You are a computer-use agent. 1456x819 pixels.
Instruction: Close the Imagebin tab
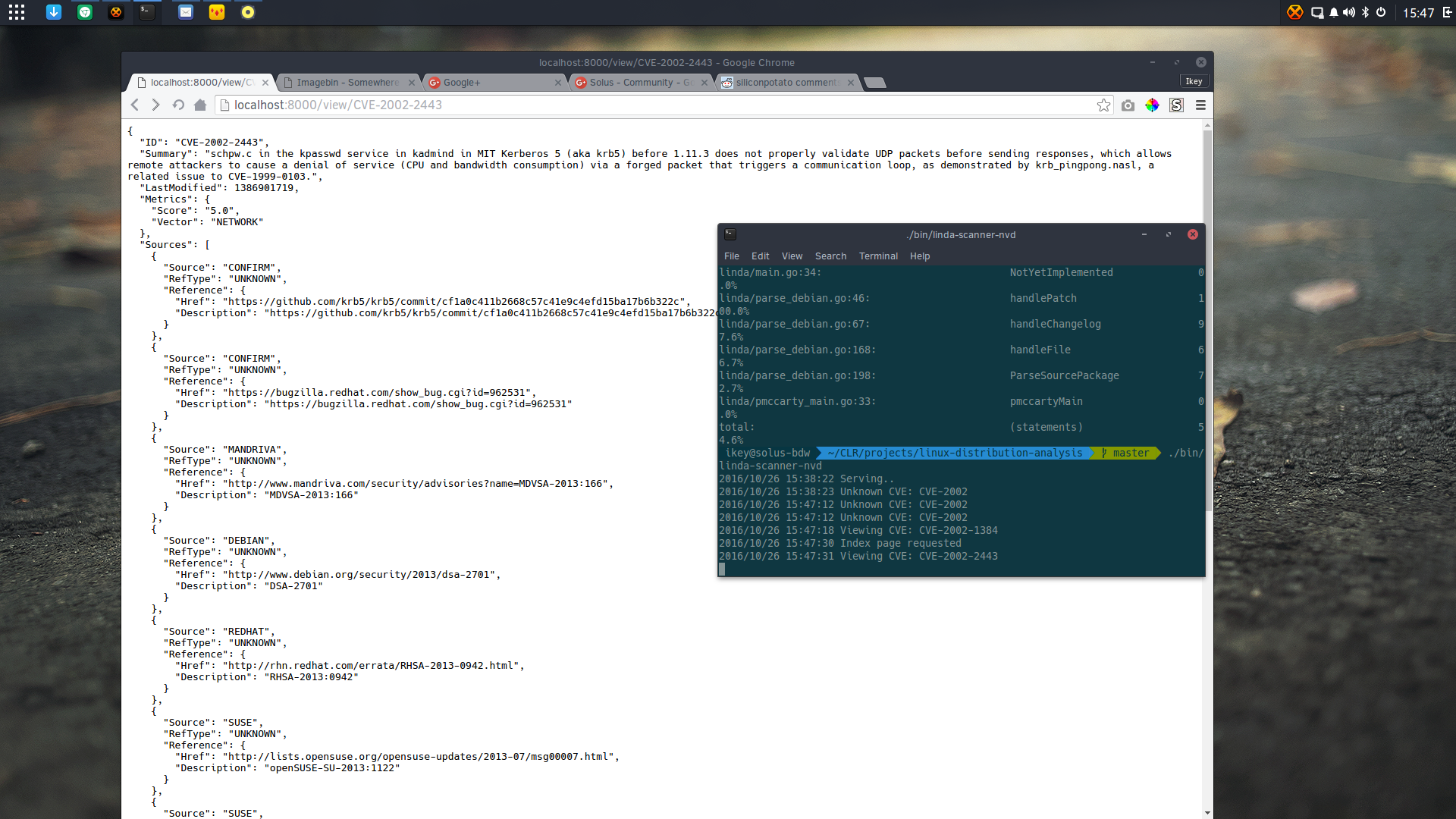point(412,83)
